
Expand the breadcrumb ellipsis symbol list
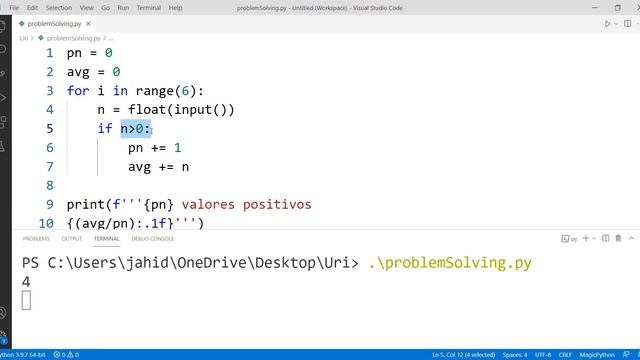(x=111, y=38)
